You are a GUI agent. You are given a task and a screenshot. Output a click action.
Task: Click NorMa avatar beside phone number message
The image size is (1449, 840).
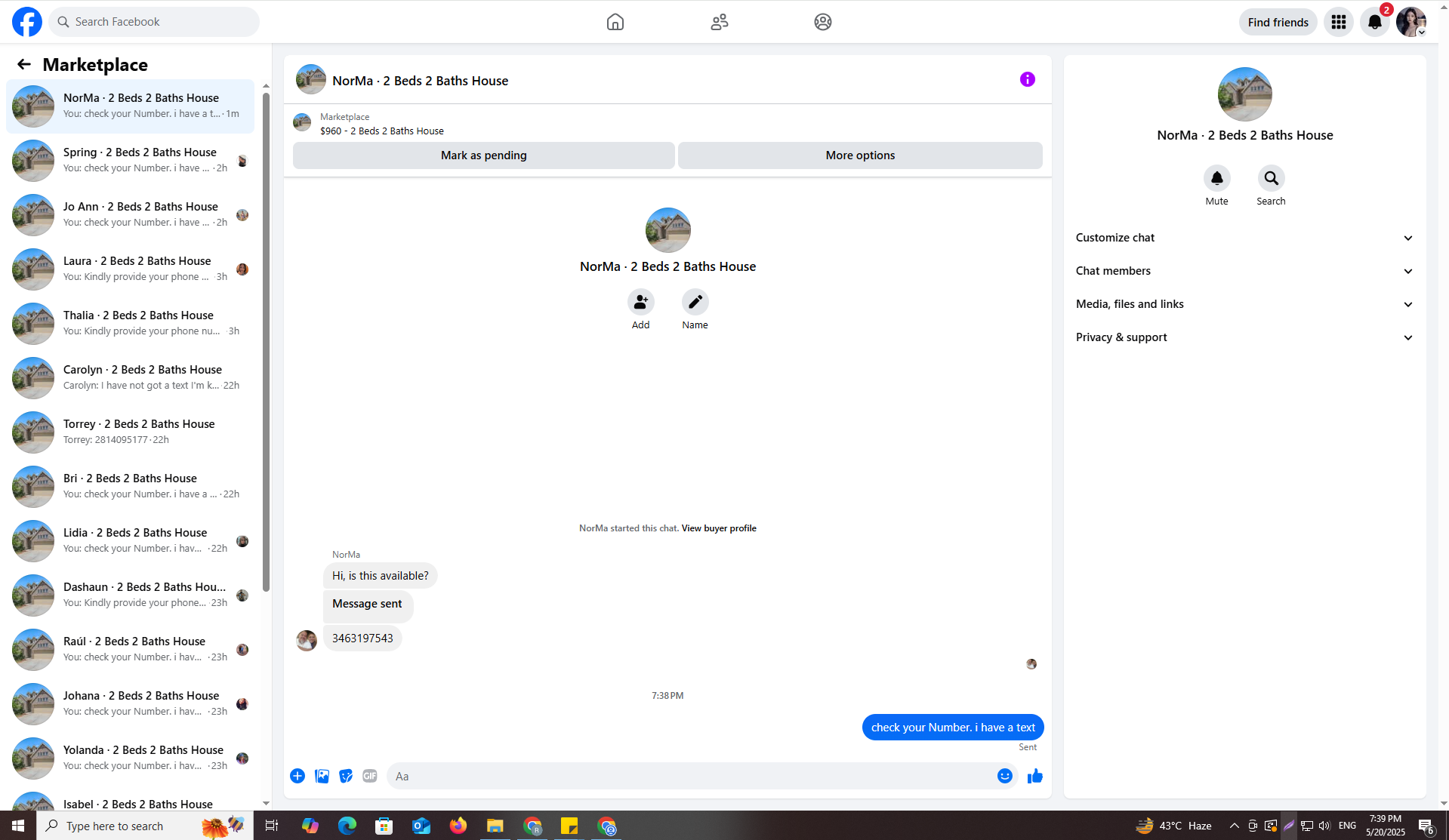tap(307, 641)
